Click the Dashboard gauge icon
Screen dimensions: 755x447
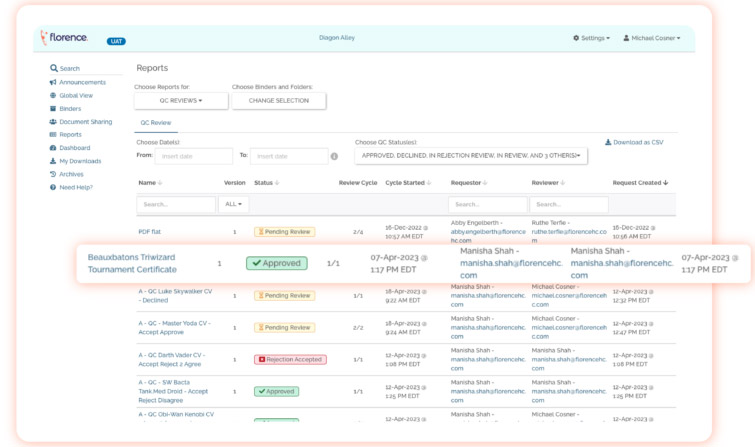coord(54,148)
